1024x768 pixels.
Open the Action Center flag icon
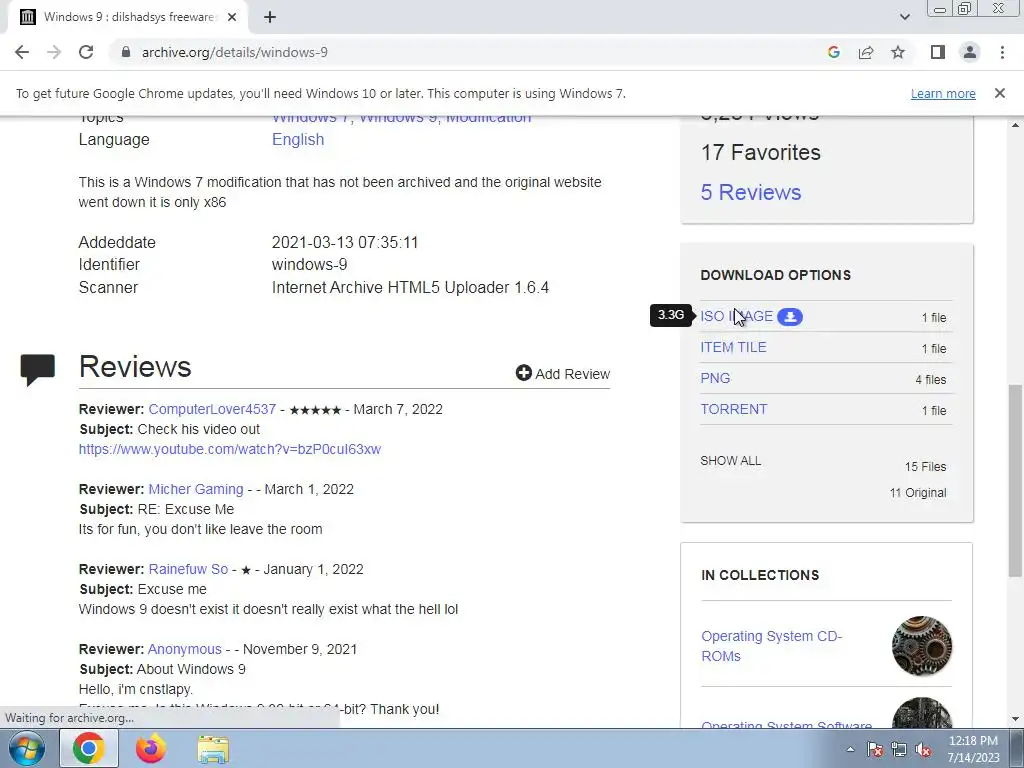pyautogui.click(x=875, y=749)
